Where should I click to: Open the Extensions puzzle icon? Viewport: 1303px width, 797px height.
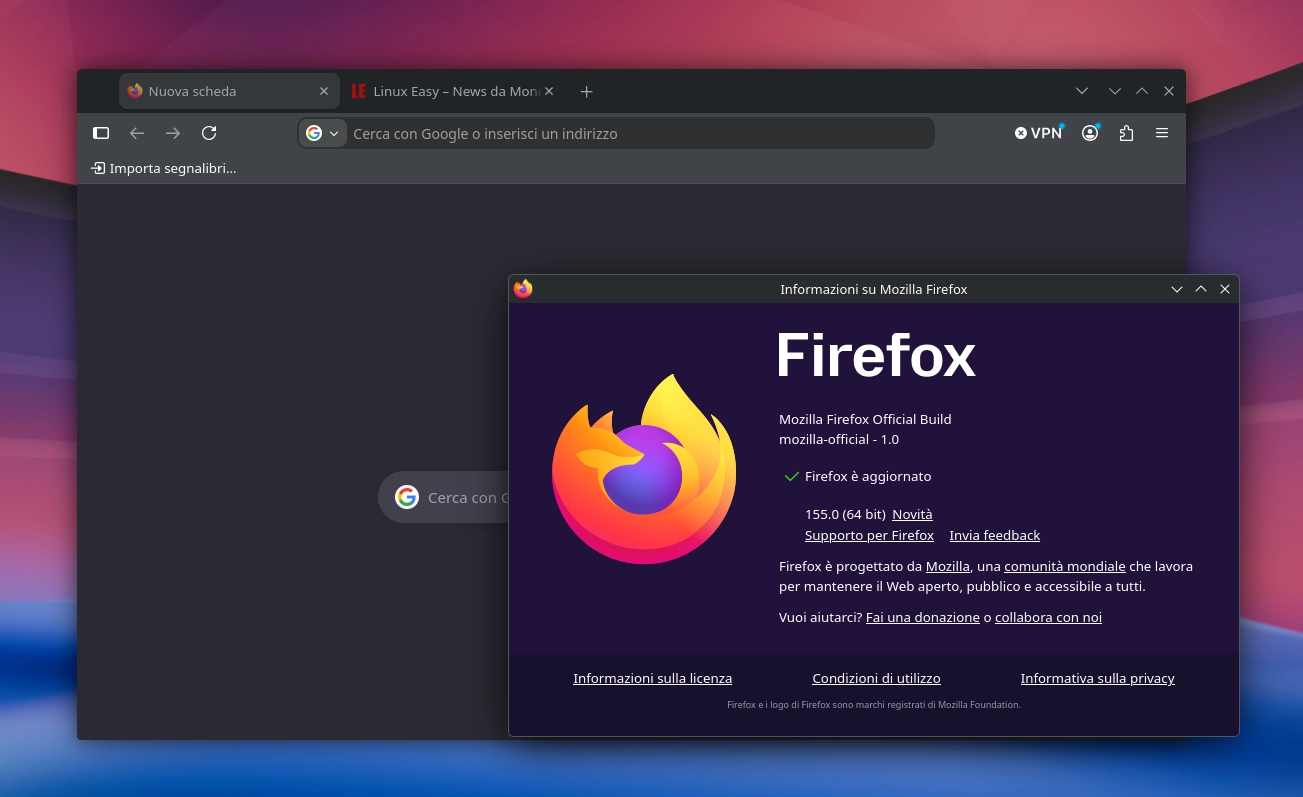pyautogui.click(x=1126, y=133)
